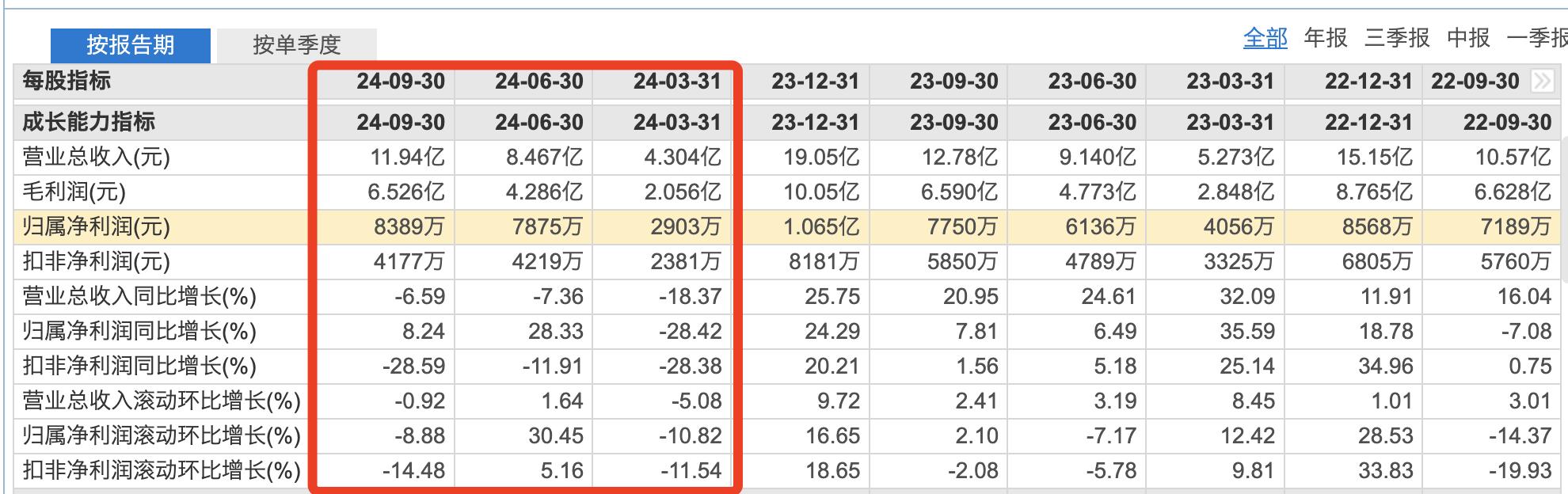Click the 营业总收入(元) row label
The image size is (1568, 494).
click(x=96, y=157)
